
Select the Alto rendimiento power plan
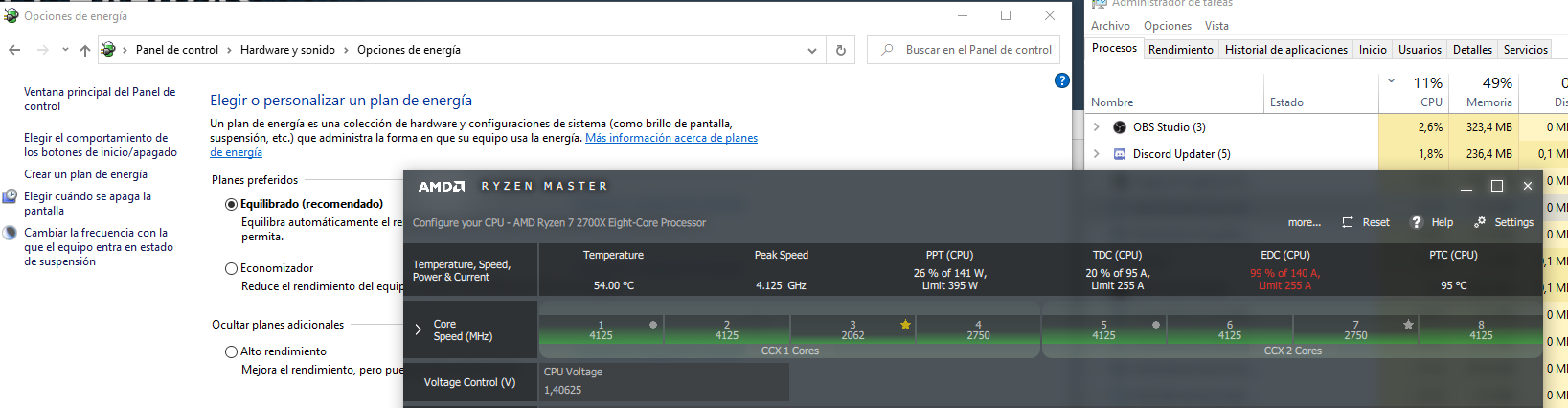[231, 351]
